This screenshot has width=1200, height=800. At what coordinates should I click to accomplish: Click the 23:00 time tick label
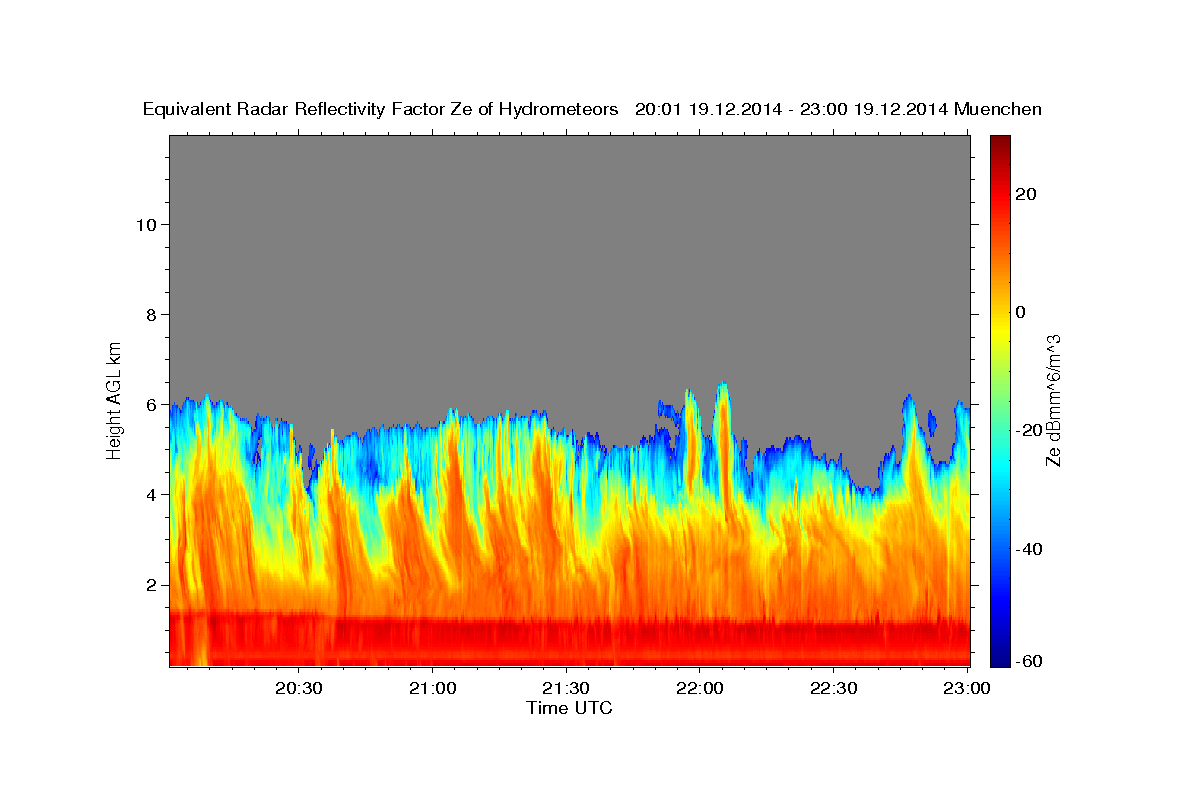click(967, 688)
